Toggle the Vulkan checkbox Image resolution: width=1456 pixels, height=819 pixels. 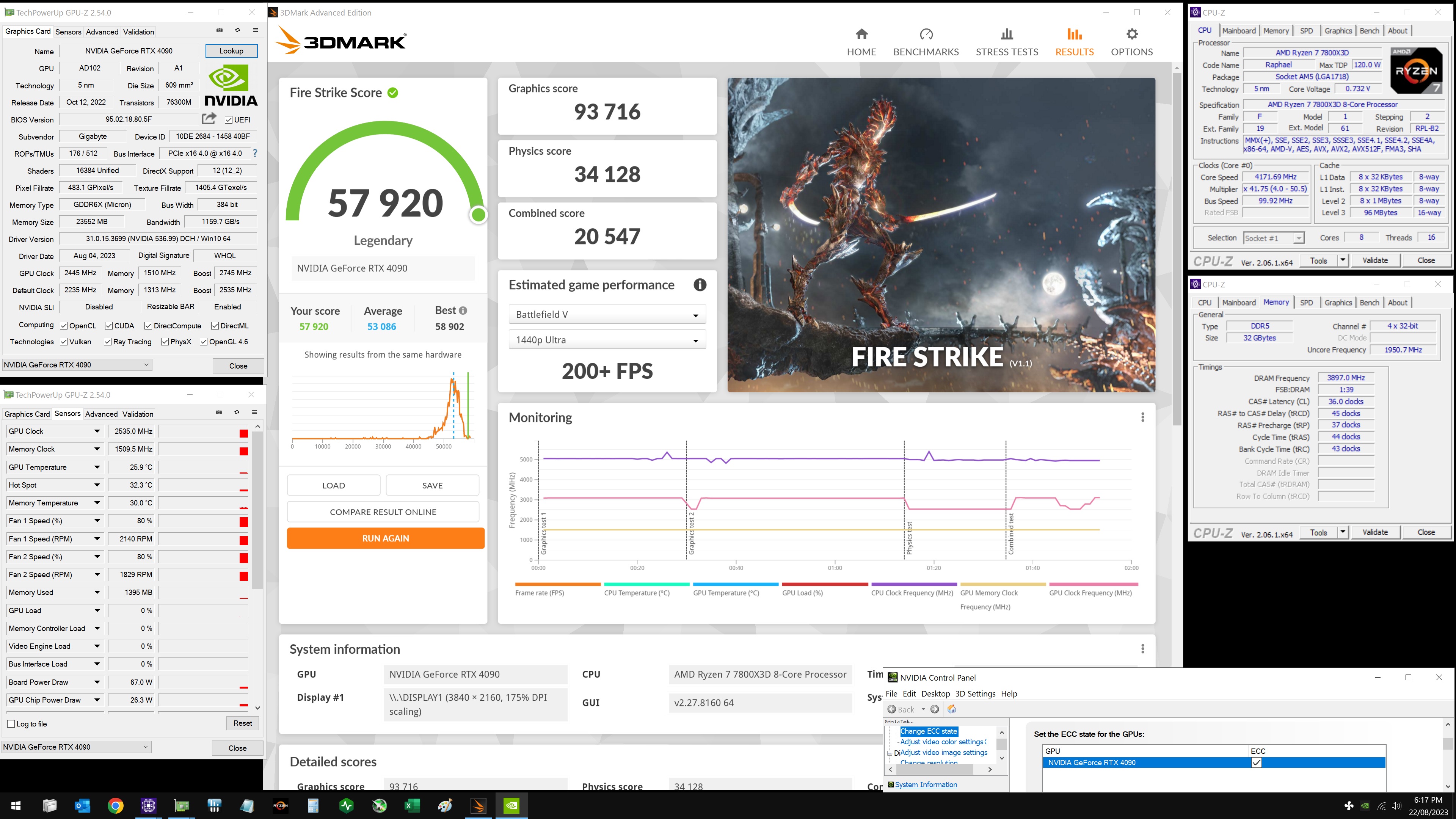tap(64, 341)
